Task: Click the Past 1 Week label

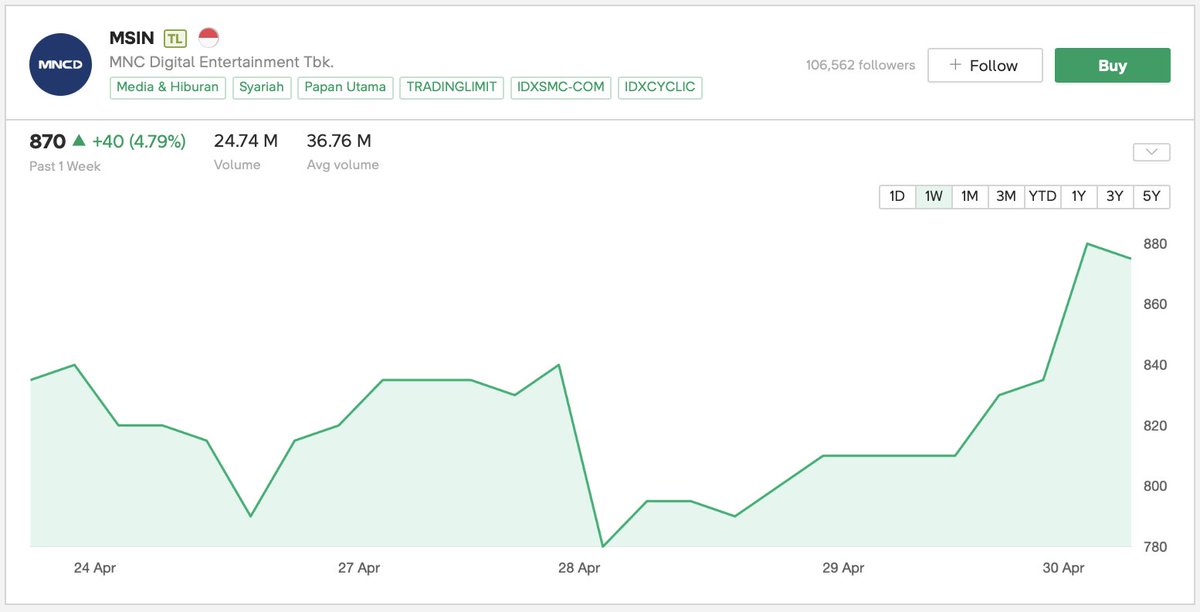Action: pyautogui.click(x=65, y=167)
